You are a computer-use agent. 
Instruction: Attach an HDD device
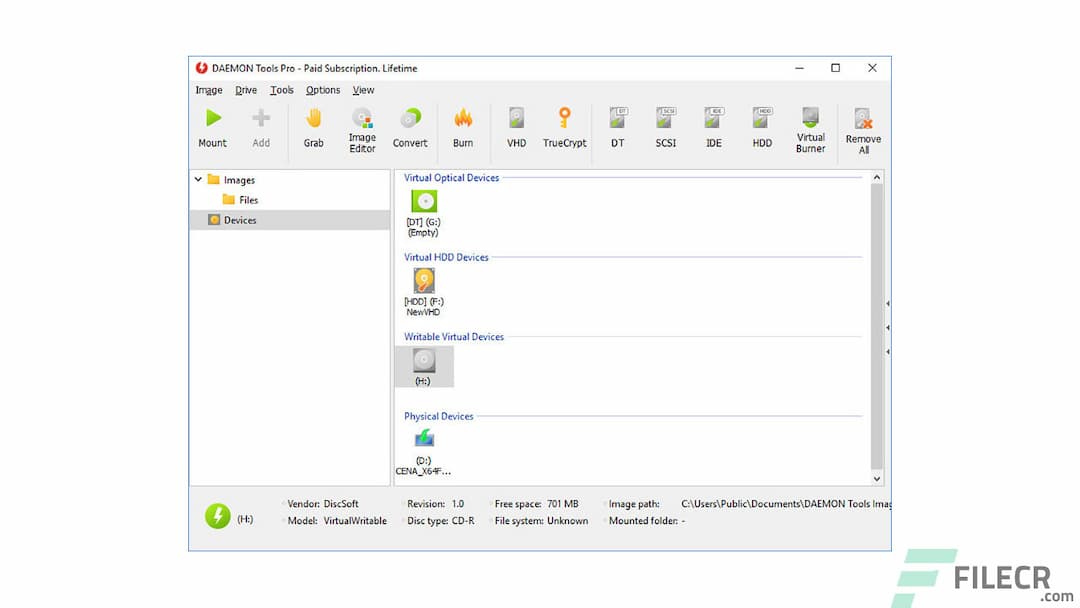[761, 127]
